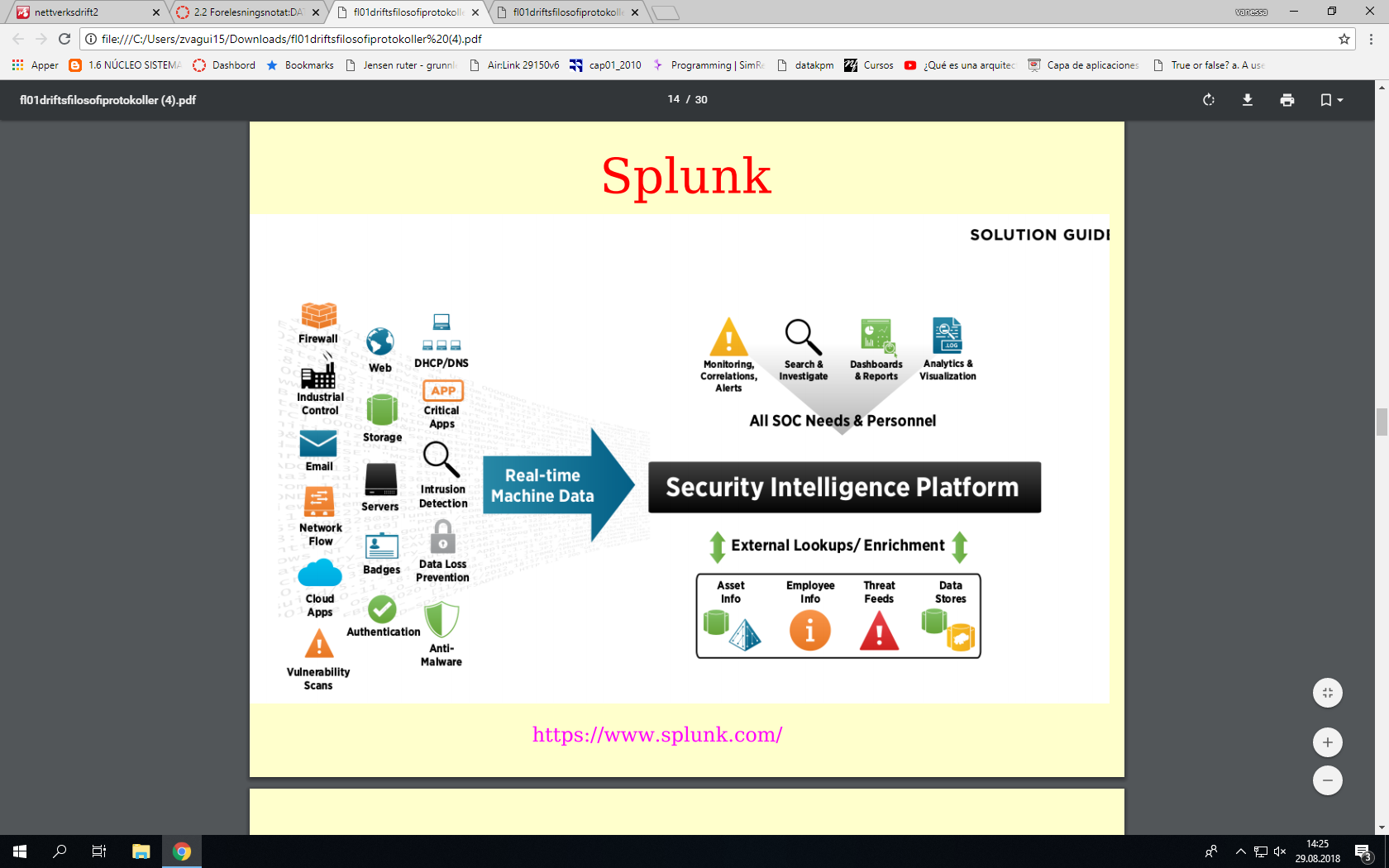Open the Programming SimRe bookmark
Screen dimensions: 1389x868
(x=709, y=65)
